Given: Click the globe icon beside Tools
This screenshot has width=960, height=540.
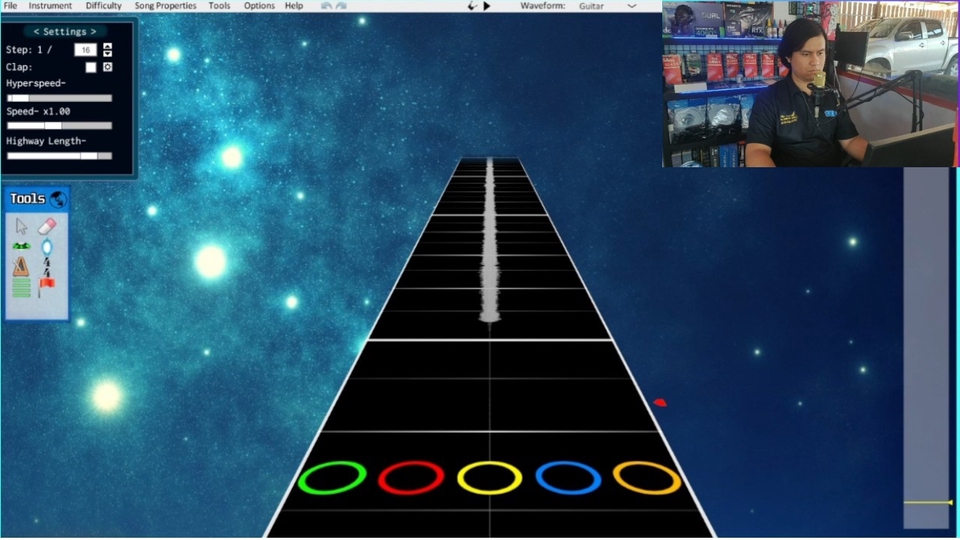Looking at the screenshot, I should click(58, 199).
